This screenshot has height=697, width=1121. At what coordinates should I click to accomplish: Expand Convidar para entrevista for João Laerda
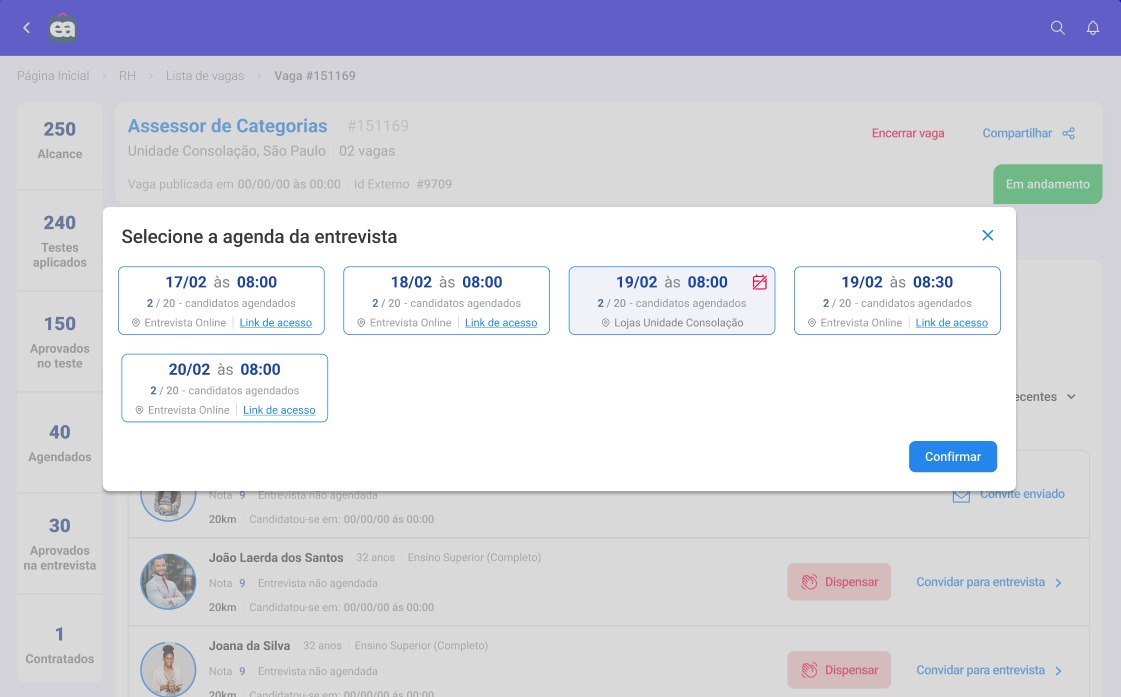tap(1058, 583)
